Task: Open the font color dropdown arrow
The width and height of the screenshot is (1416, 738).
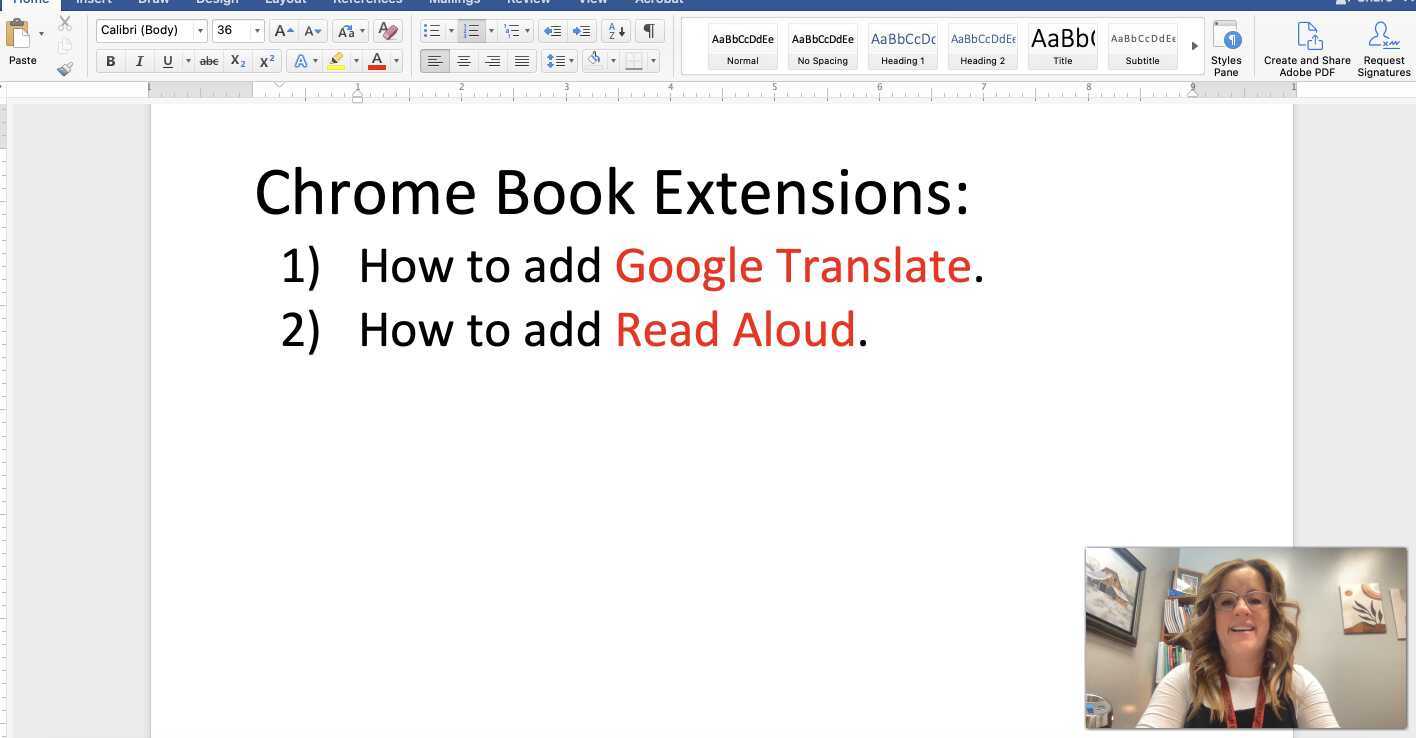Action: (x=395, y=61)
